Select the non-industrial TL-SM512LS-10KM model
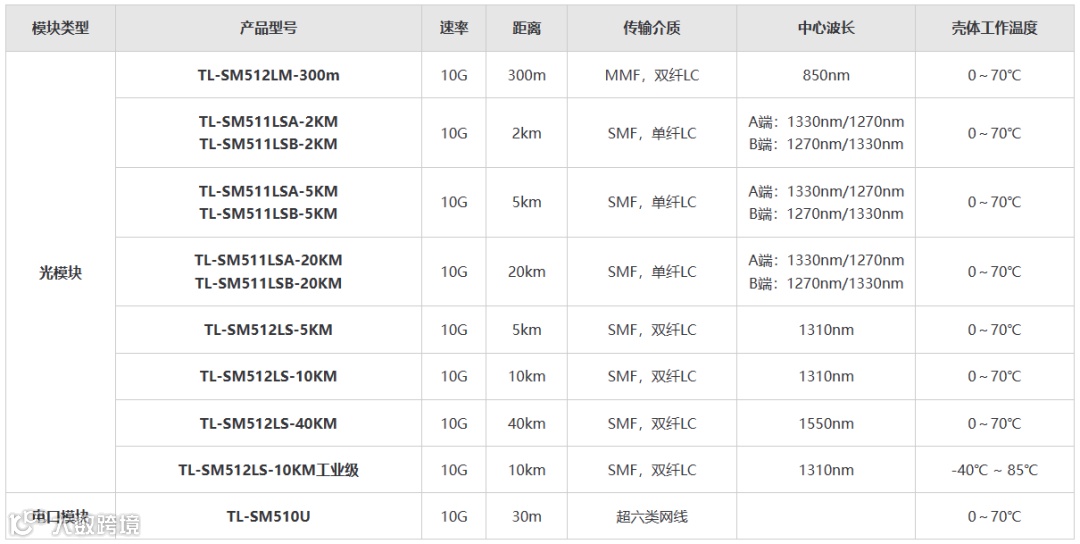This screenshot has height=544, width=1080. (269, 377)
